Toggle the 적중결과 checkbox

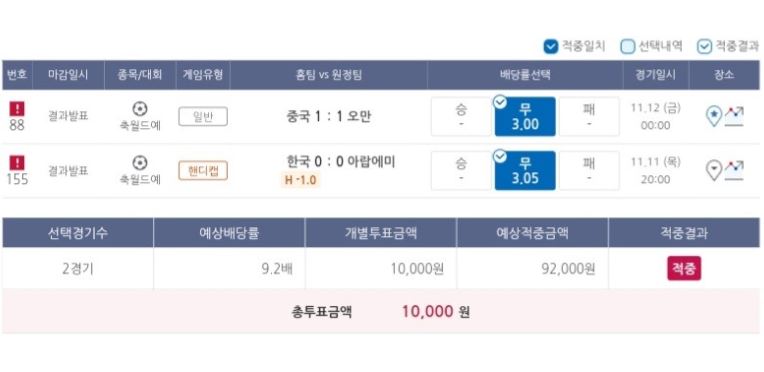pos(704,46)
